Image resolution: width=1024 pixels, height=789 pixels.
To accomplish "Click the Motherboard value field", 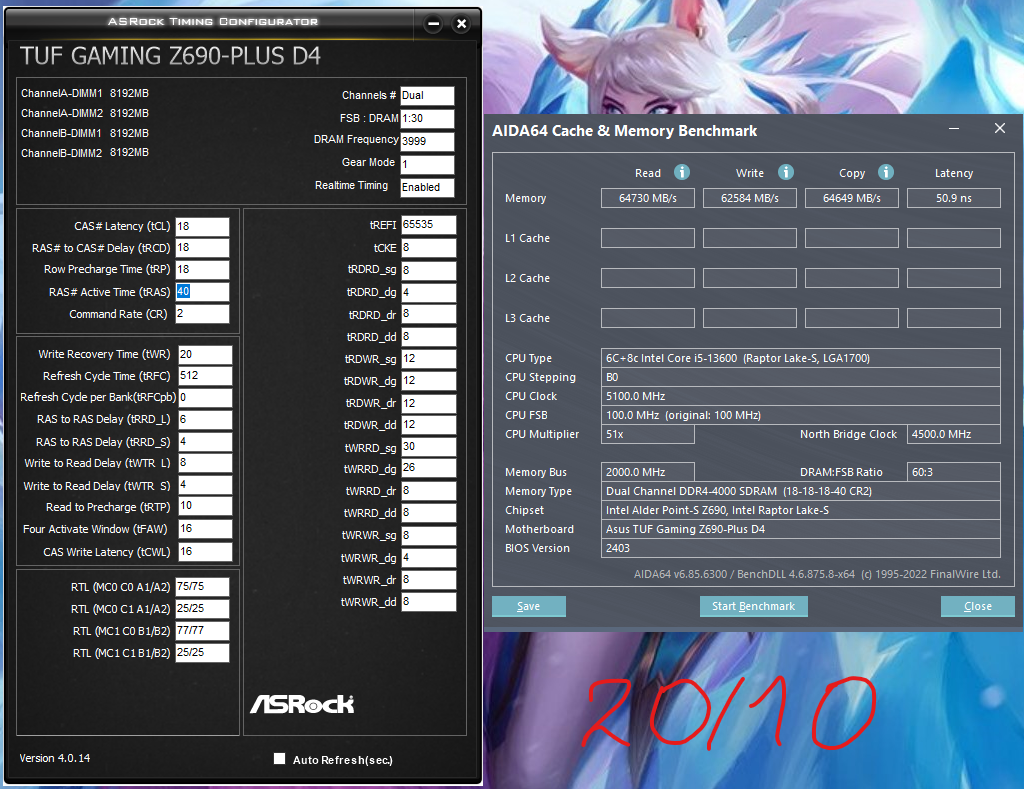I will (x=801, y=529).
